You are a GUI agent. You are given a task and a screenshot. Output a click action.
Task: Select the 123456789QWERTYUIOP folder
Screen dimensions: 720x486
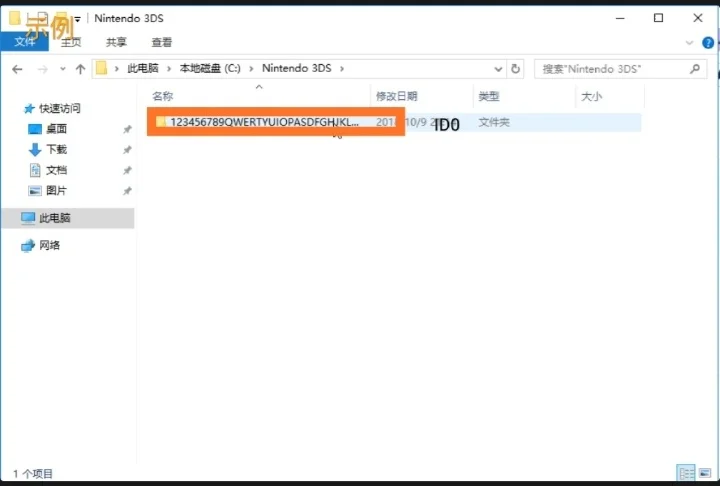262,121
